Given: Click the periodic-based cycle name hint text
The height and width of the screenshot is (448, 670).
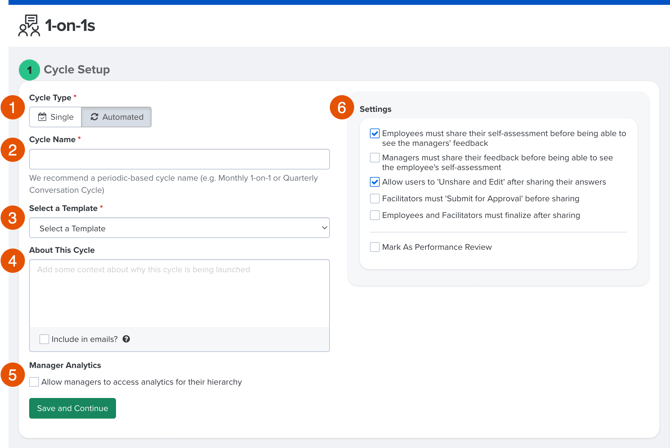Looking at the screenshot, I should (x=173, y=184).
